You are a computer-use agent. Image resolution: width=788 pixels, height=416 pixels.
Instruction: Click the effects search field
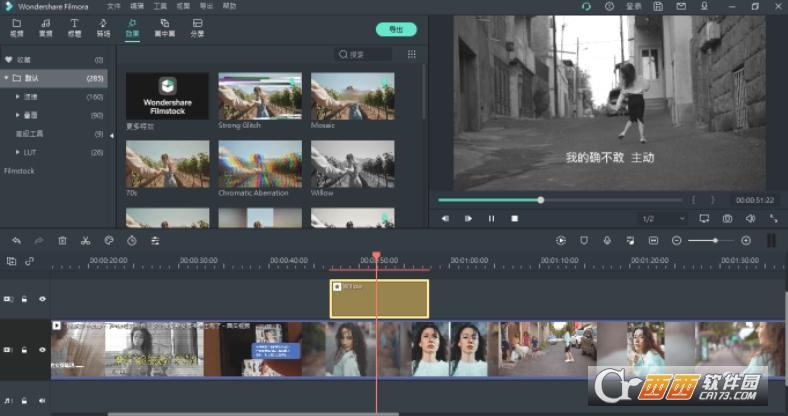(x=363, y=54)
